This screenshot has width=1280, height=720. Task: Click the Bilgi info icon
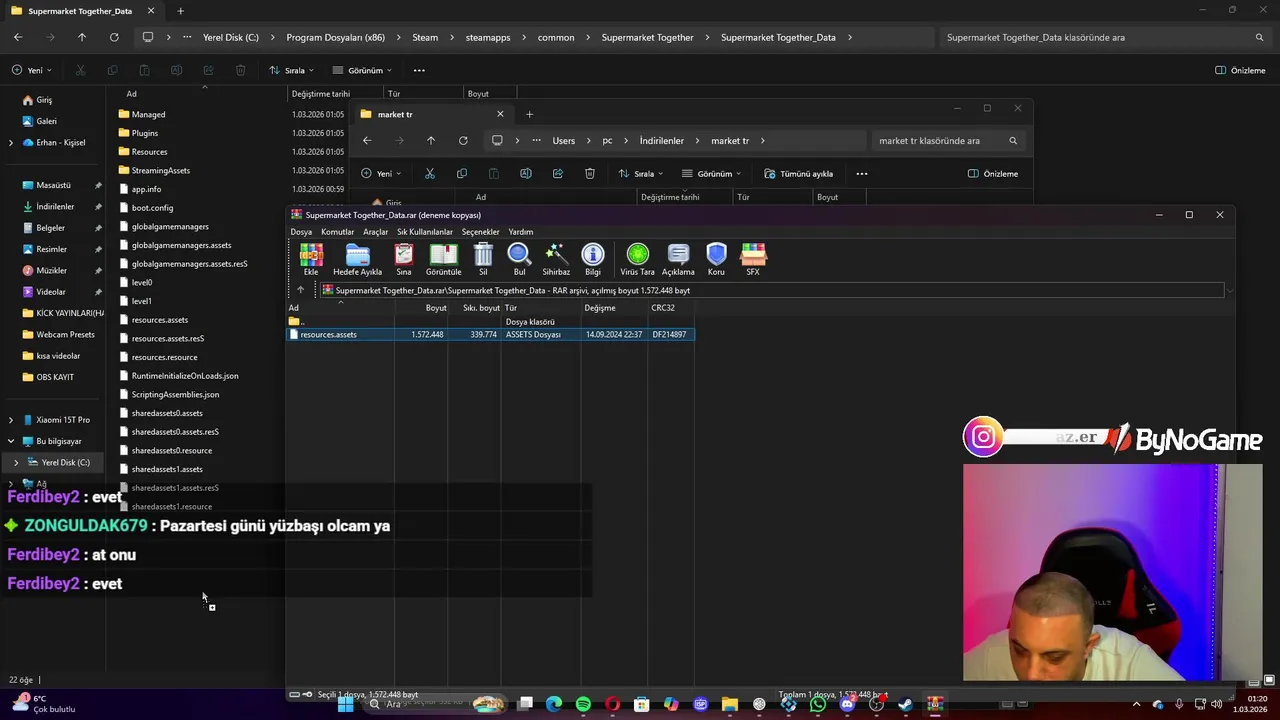pyautogui.click(x=593, y=259)
